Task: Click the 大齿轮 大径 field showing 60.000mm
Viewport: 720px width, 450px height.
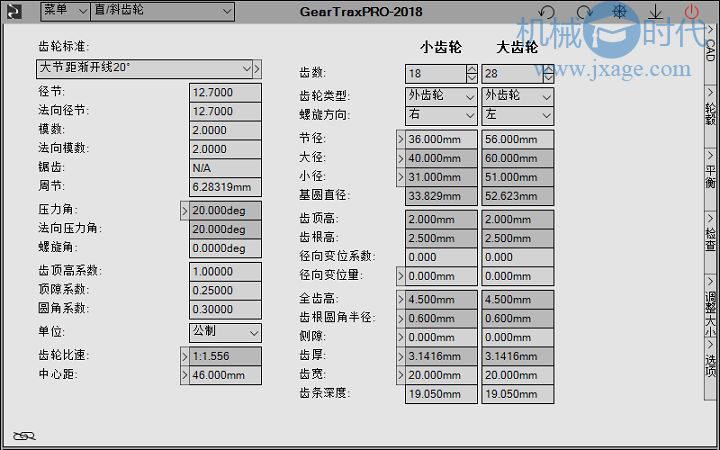Action: 518,158
